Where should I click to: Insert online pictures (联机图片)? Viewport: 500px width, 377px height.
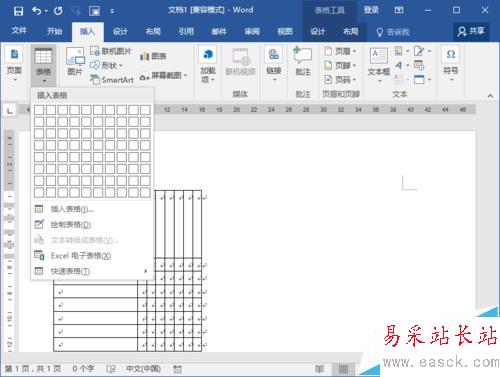[111, 51]
